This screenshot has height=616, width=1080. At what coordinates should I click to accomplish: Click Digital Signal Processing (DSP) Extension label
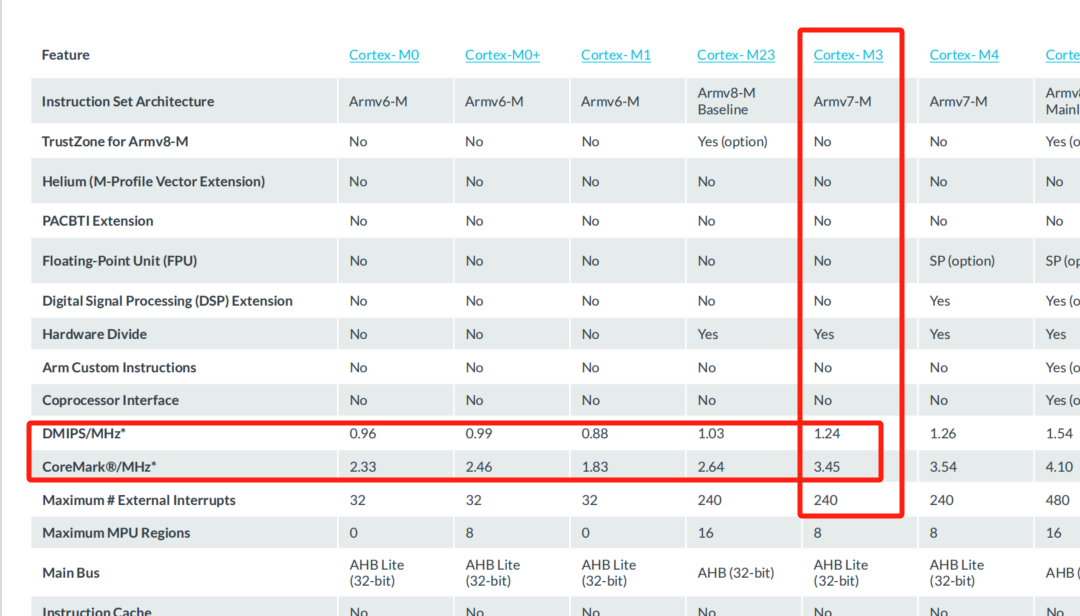click(x=167, y=300)
